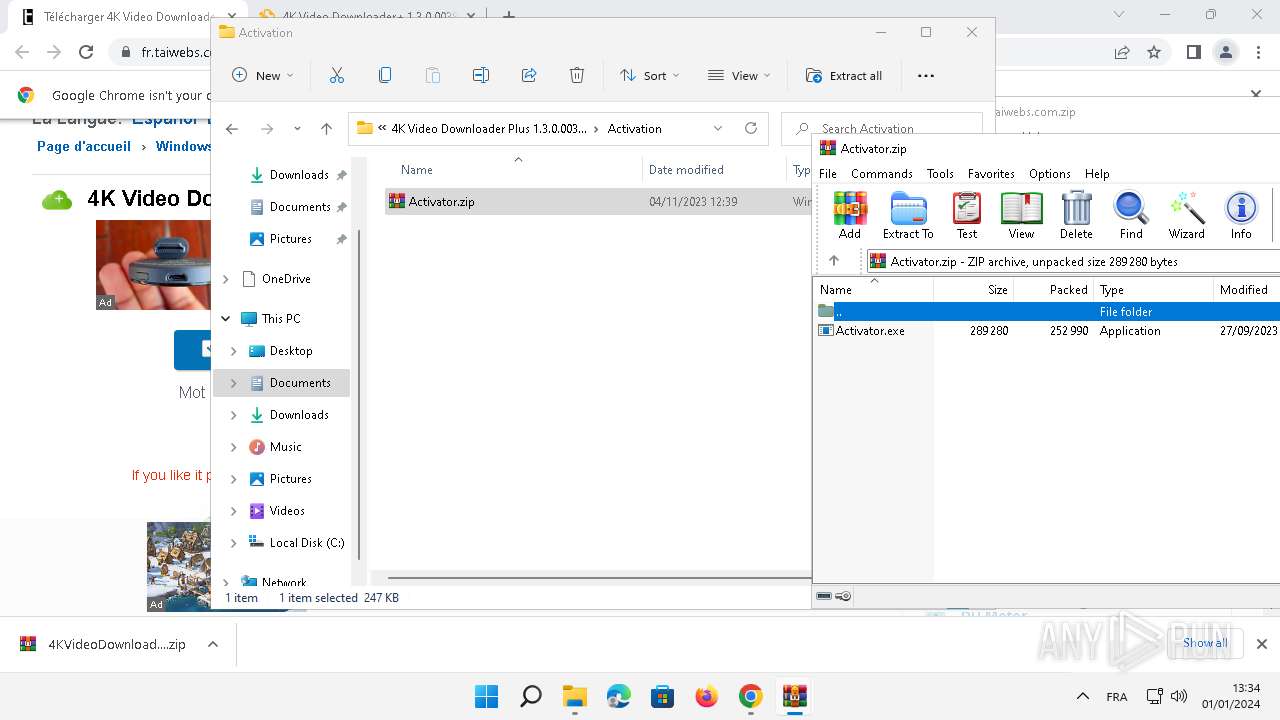Click the View book icon in WinRAR
The height and width of the screenshot is (720, 1280).
(x=1021, y=216)
